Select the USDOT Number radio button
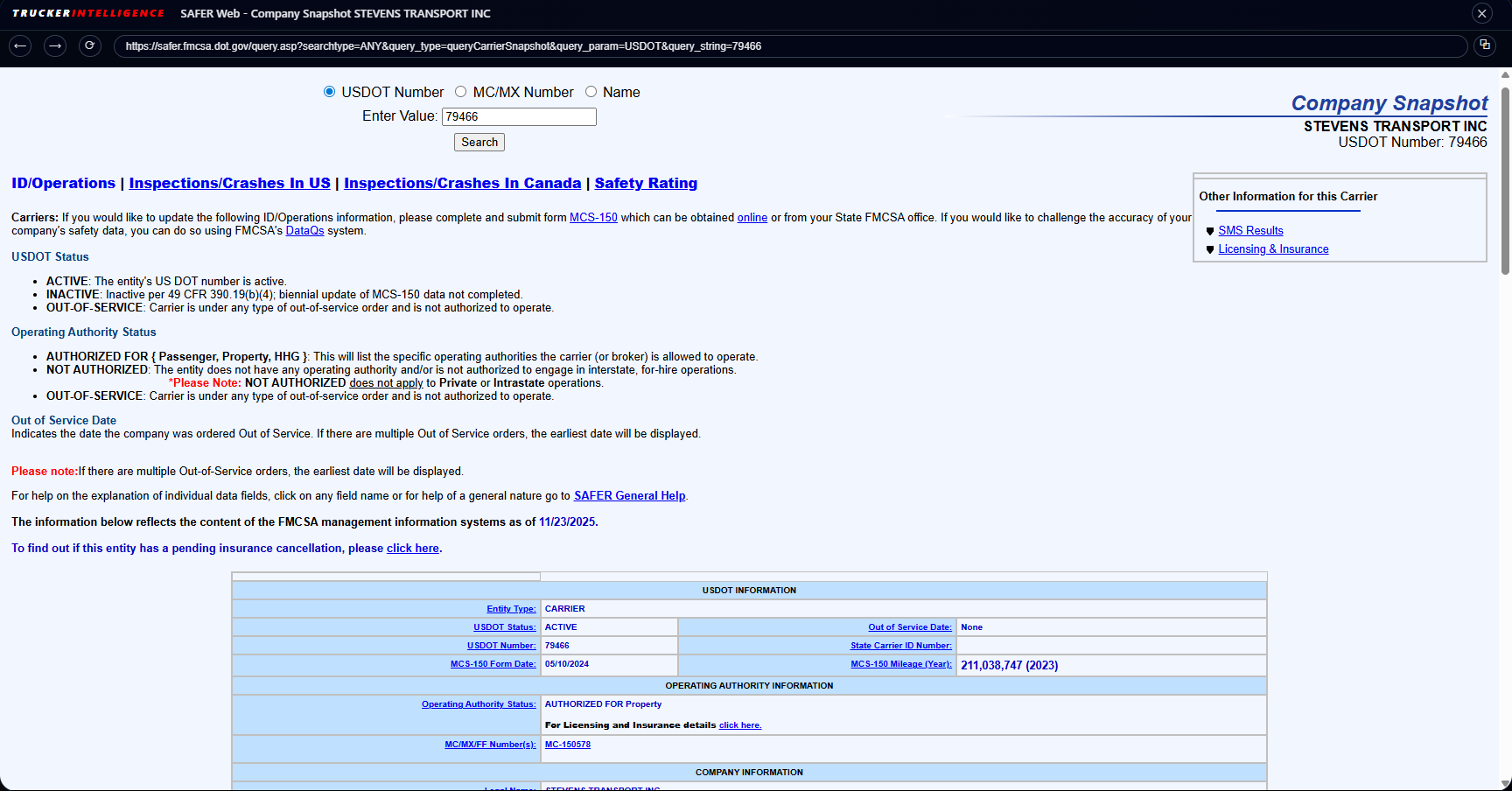 [x=330, y=92]
